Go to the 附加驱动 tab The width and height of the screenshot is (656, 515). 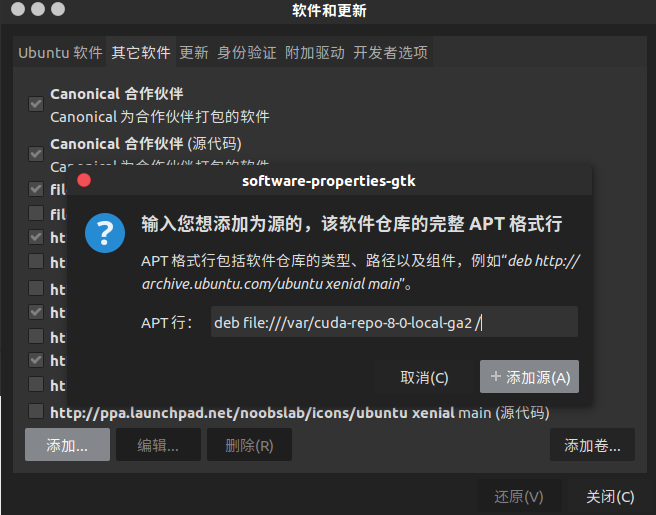[x=315, y=53]
